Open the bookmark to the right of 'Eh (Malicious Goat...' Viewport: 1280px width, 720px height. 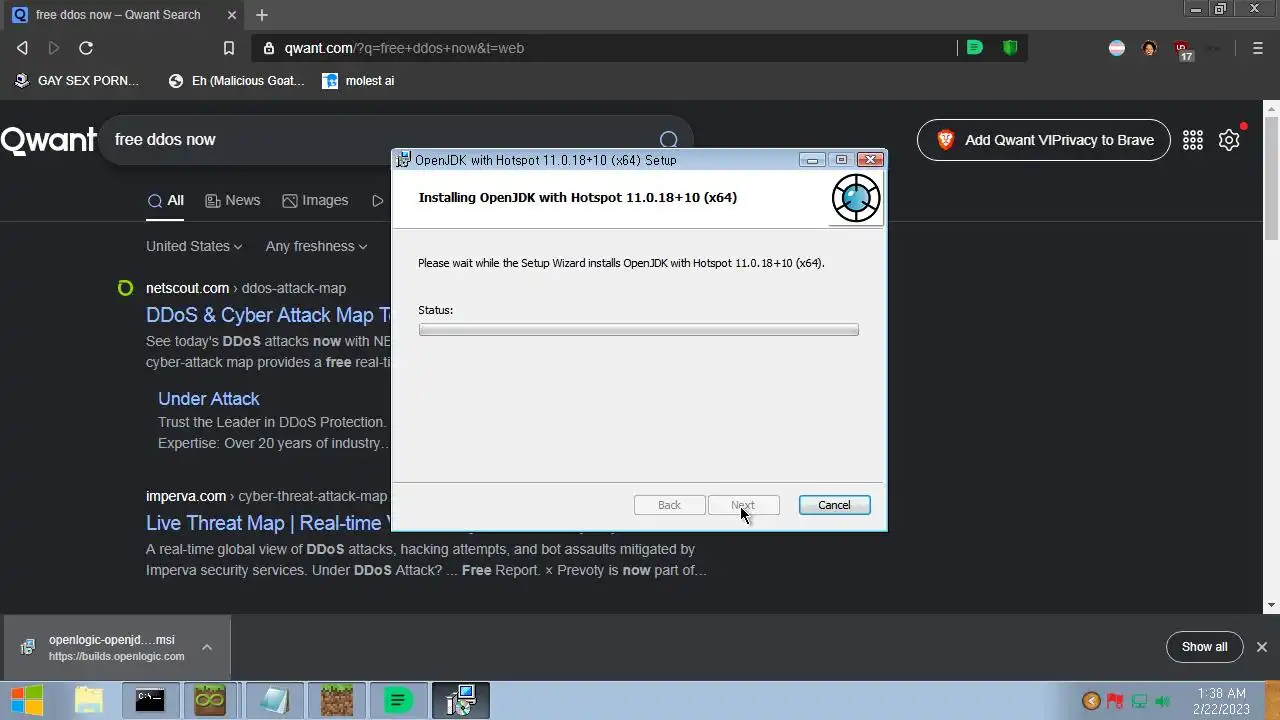(358, 81)
